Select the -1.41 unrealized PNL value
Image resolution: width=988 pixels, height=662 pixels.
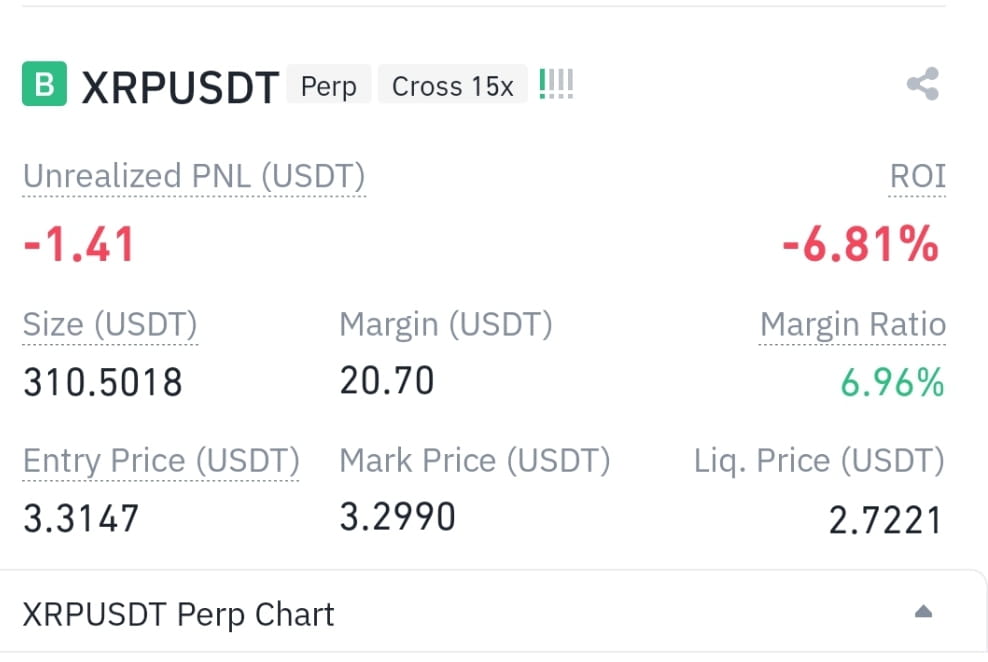(x=79, y=244)
